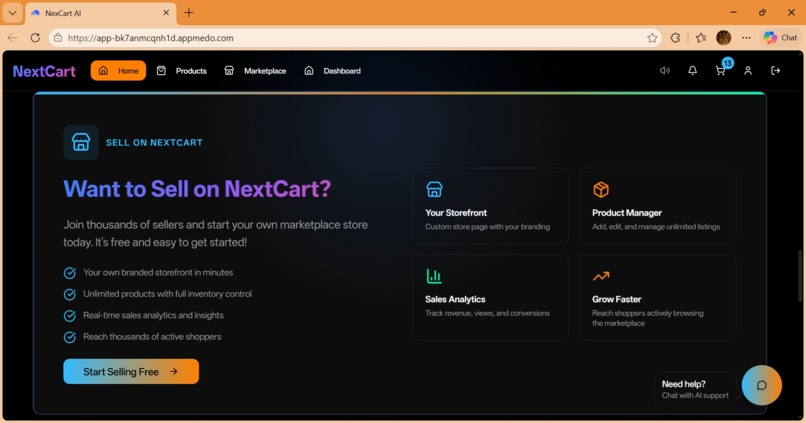
Task: Click the Grow Faster trend arrow icon
Action: (x=601, y=276)
